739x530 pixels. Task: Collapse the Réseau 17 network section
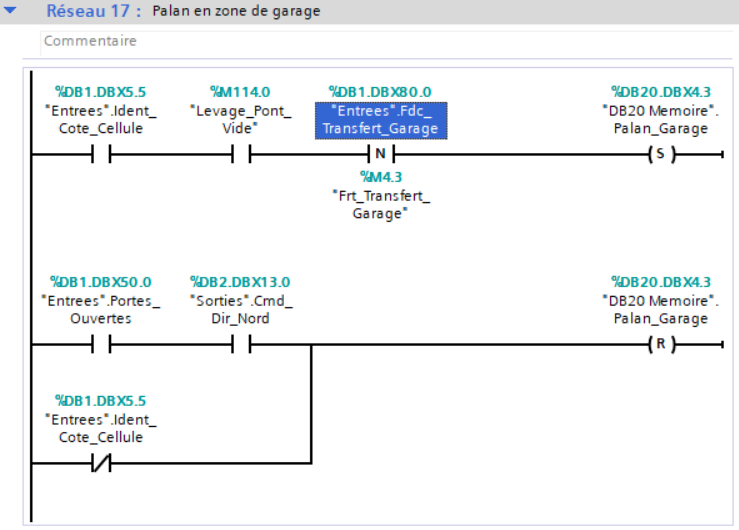click(x=11, y=11)
